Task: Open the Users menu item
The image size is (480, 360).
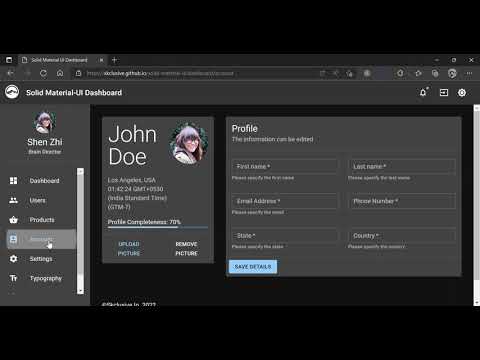Action: point(41,200)
